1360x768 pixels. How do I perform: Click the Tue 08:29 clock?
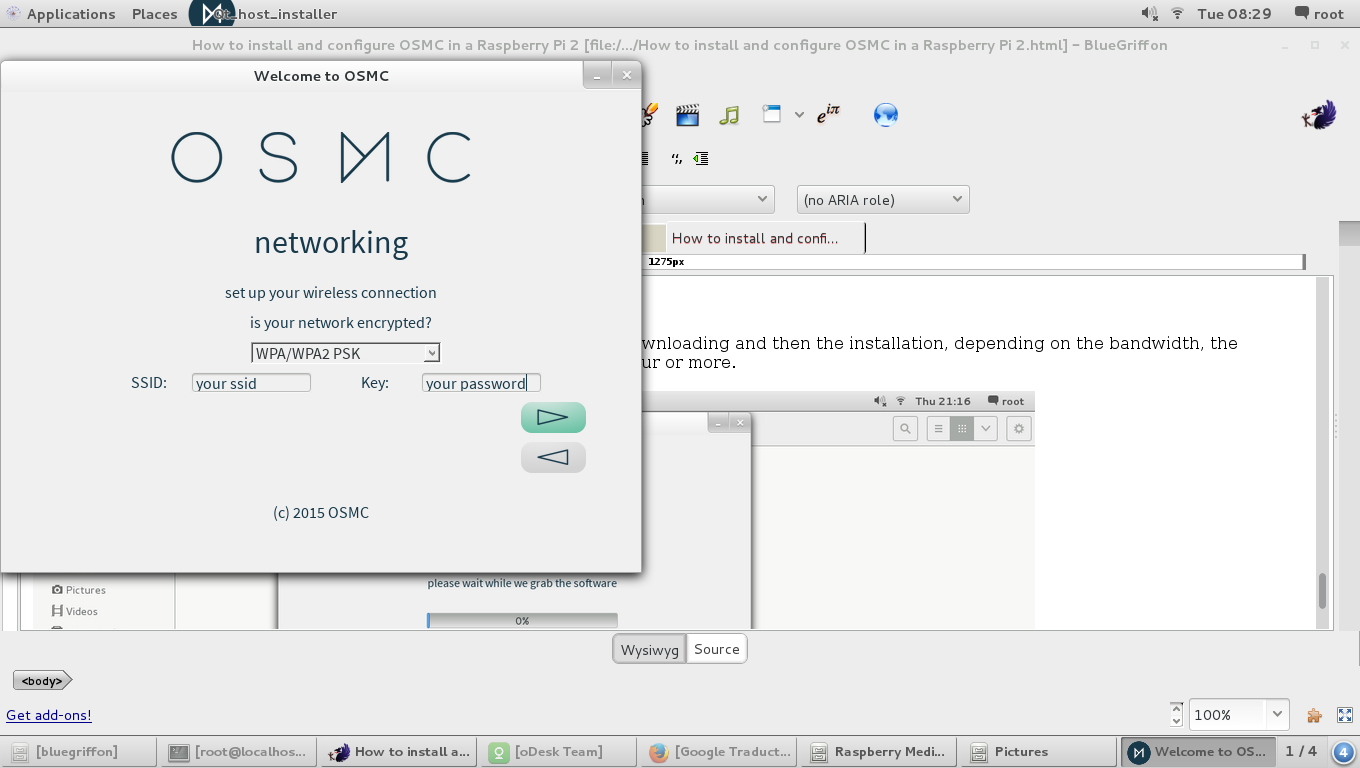click(x=1234, y=14)
